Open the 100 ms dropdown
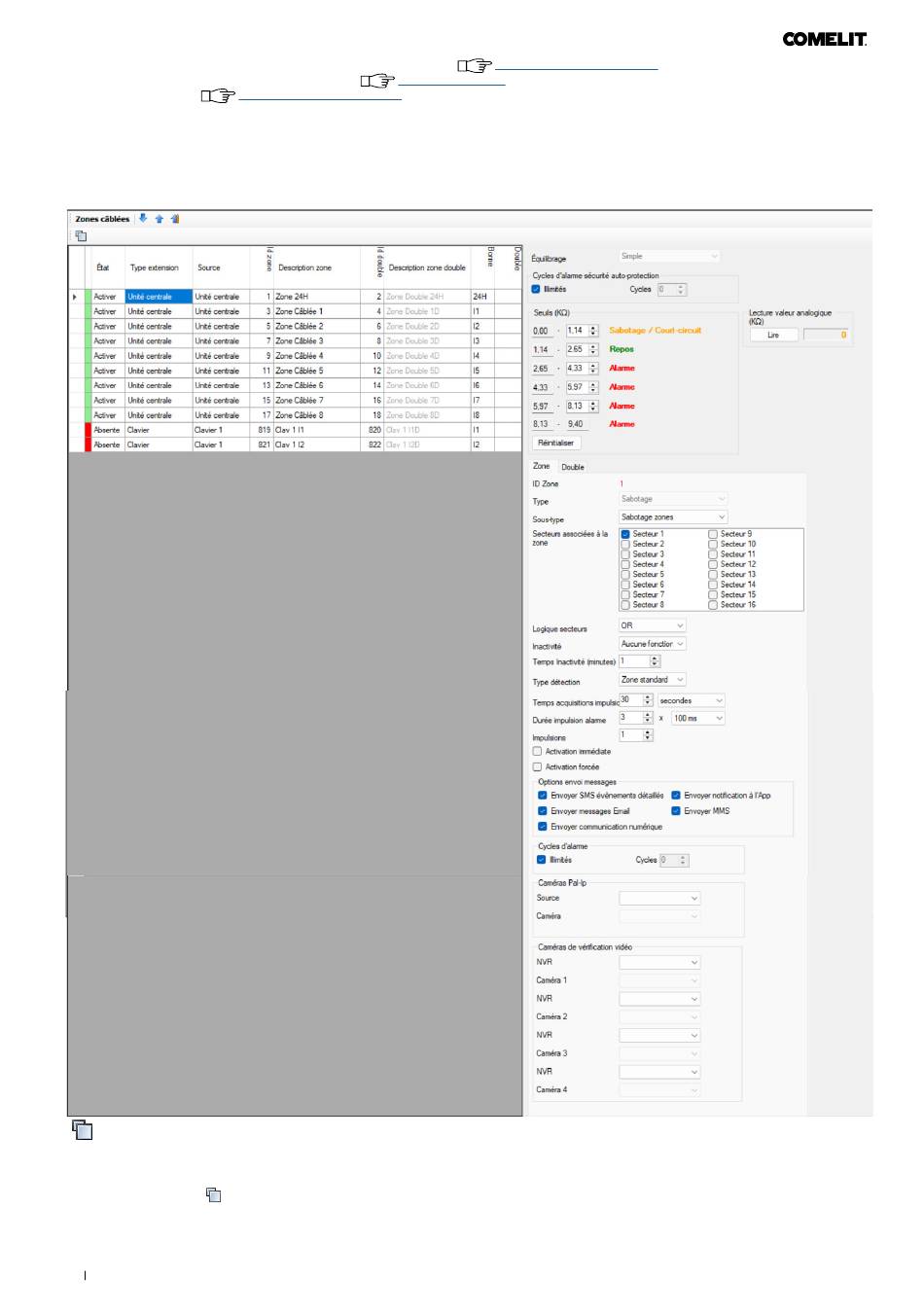Image resolution: width=924 pixels, height=1316 pixels. [x=698, y=718]
